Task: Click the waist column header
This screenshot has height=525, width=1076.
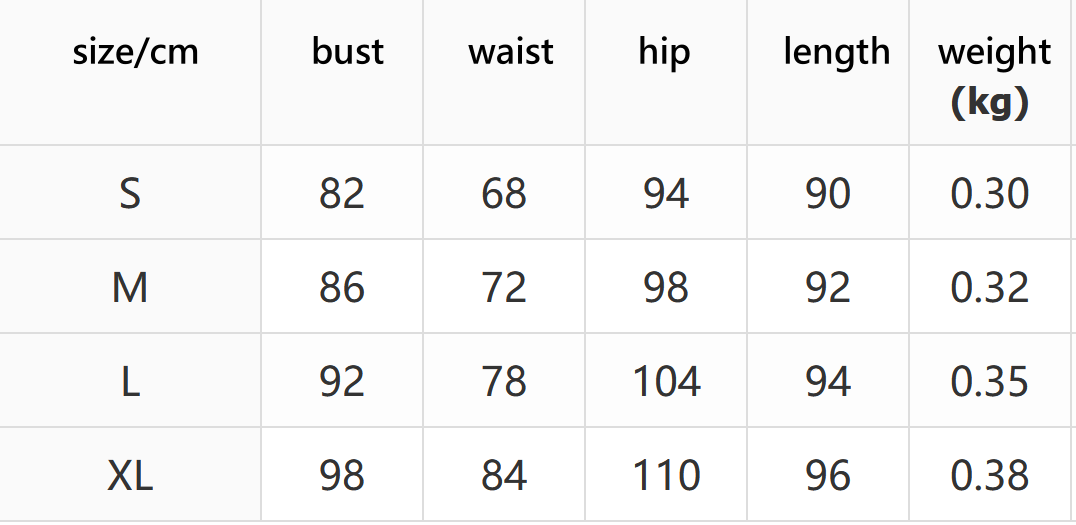Action: tap(511, 52)
